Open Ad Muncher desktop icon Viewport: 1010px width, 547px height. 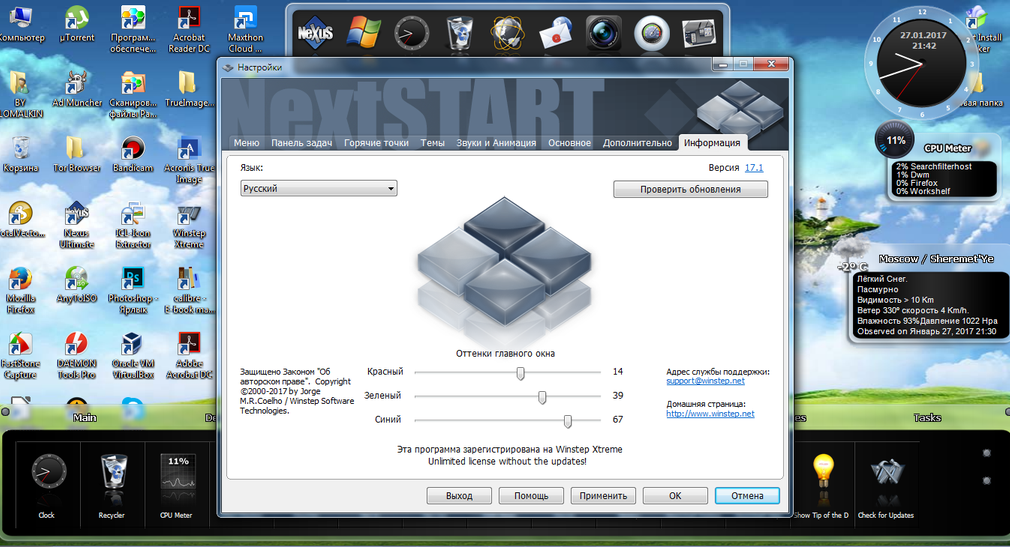pyautogui.click(x=77, y=89)
